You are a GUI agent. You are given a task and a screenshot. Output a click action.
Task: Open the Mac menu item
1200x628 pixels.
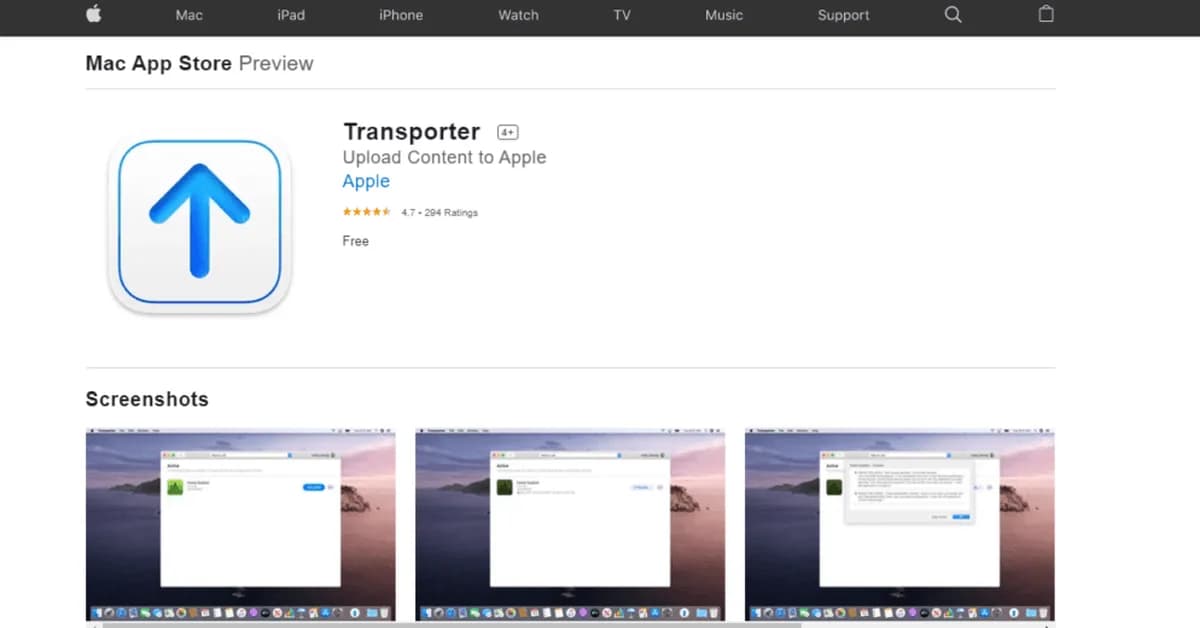(x=189, y=15)
